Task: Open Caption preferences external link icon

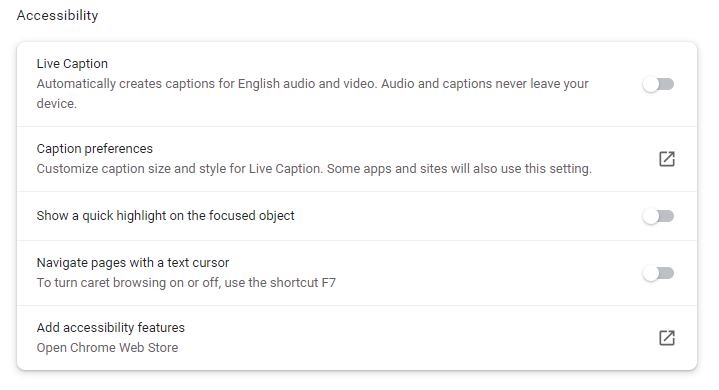Action: coord(667,159)
